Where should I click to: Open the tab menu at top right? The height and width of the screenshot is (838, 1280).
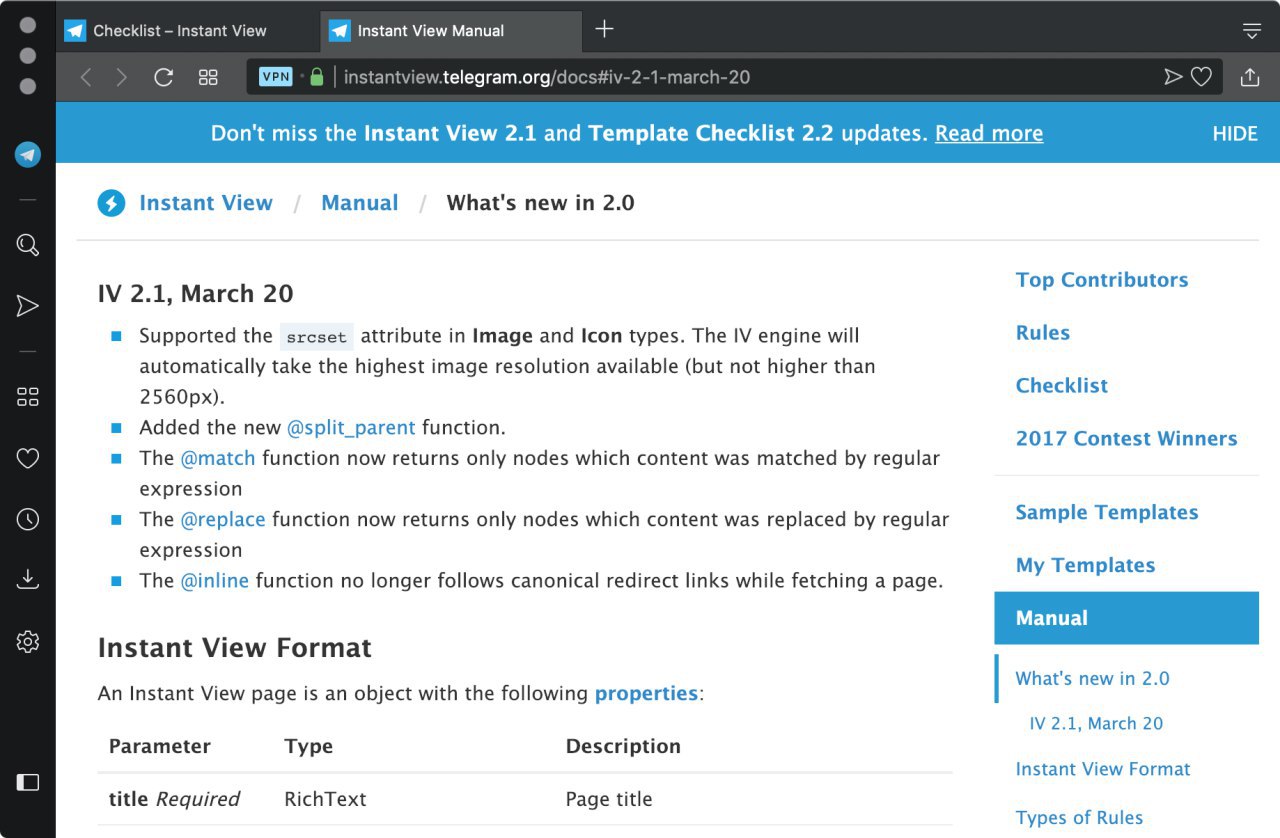[1251, 31]
